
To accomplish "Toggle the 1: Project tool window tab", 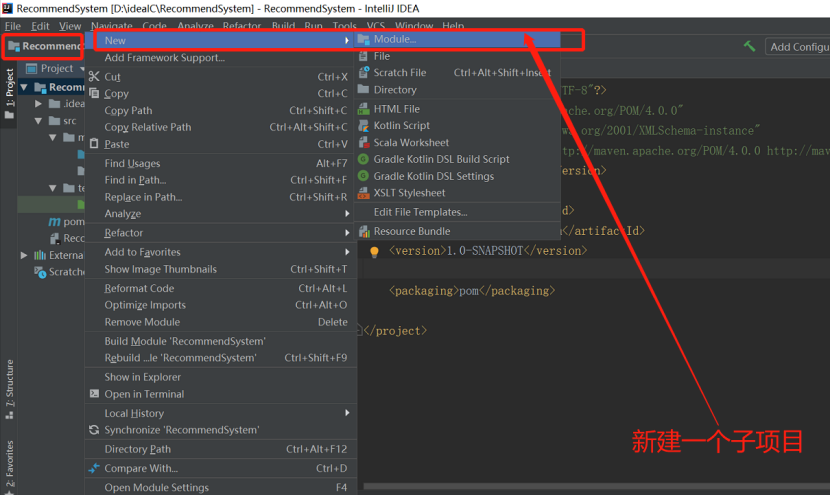I will (9, 93).
